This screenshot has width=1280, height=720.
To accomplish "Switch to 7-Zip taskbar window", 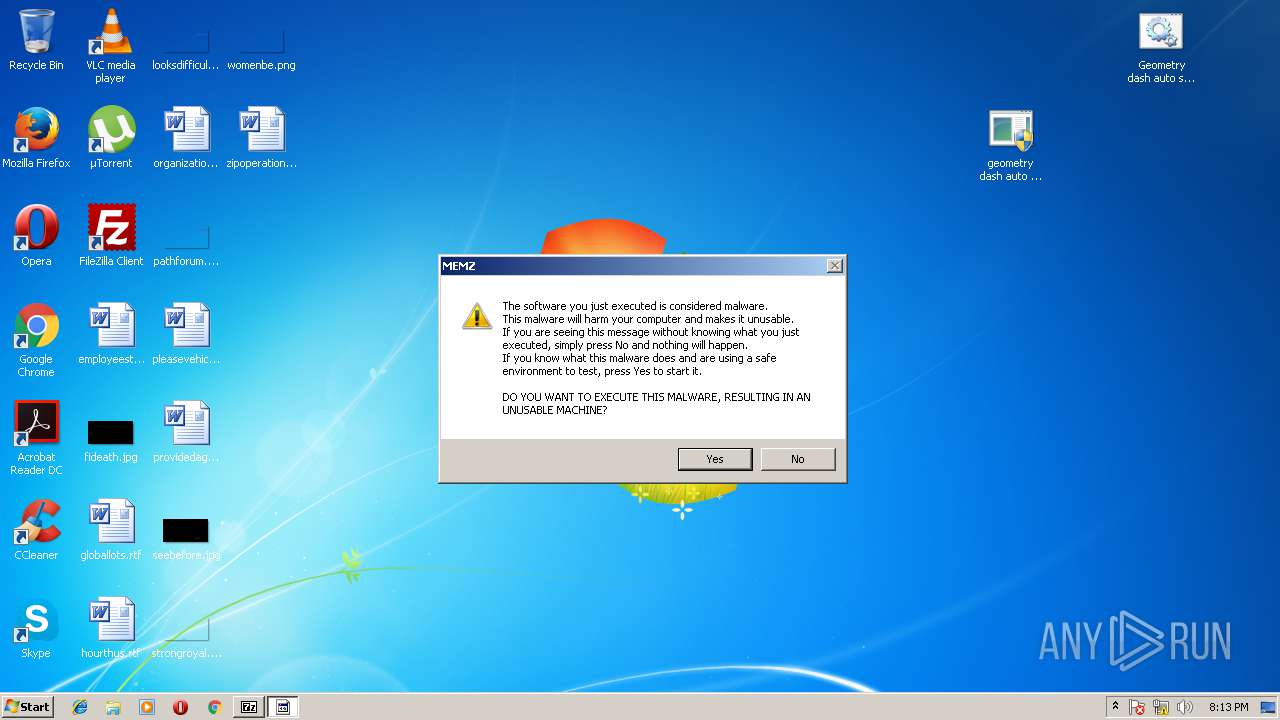I will [249, 707].
